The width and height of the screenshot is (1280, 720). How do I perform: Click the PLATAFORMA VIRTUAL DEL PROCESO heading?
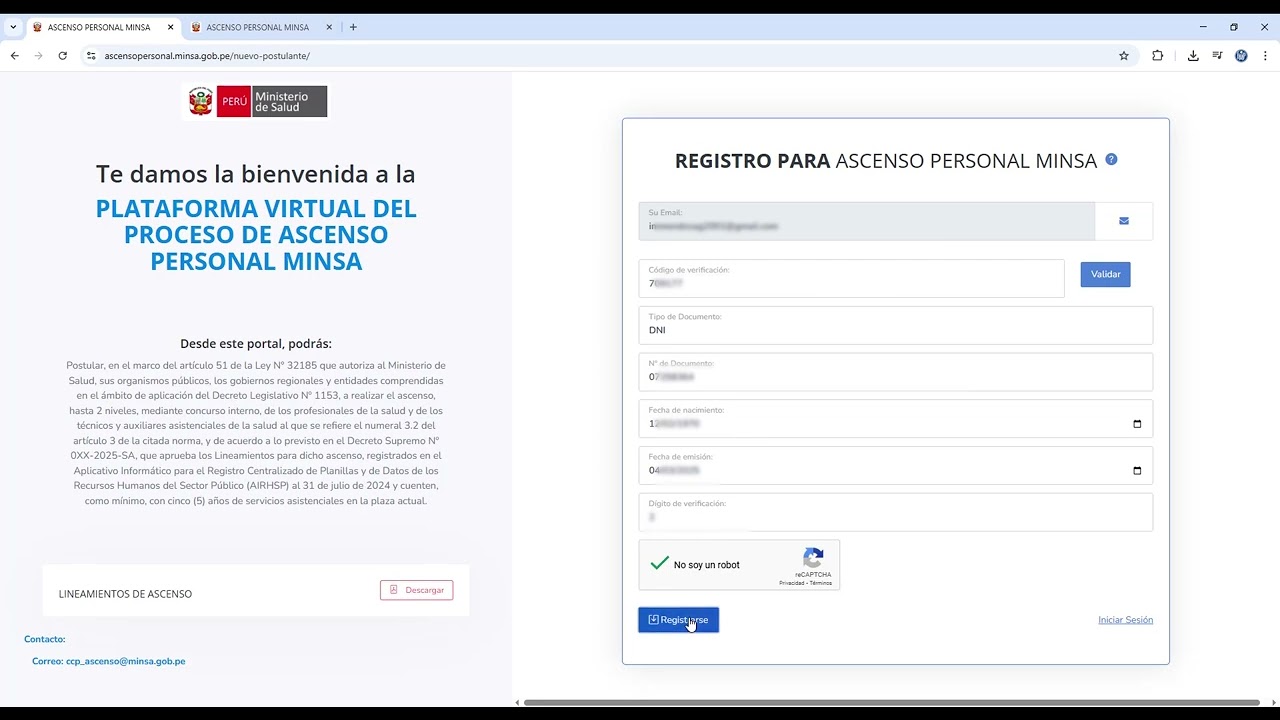(256, 235)
